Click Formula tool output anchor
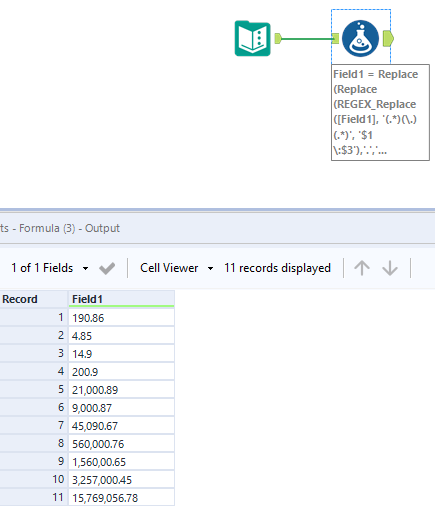This screenshot has width=437, height=511. (388, 39)
